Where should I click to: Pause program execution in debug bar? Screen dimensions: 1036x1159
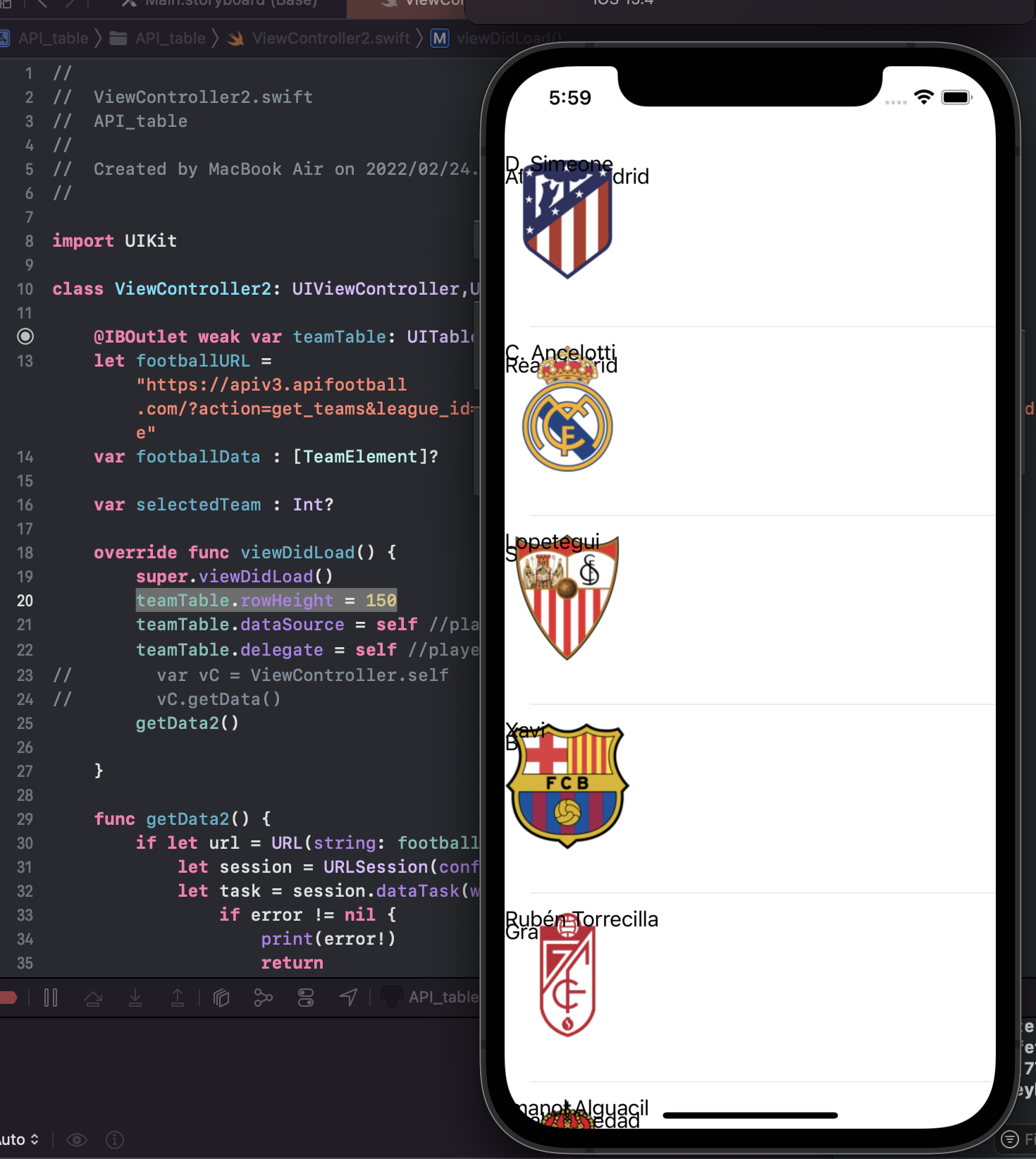[51, 998]
